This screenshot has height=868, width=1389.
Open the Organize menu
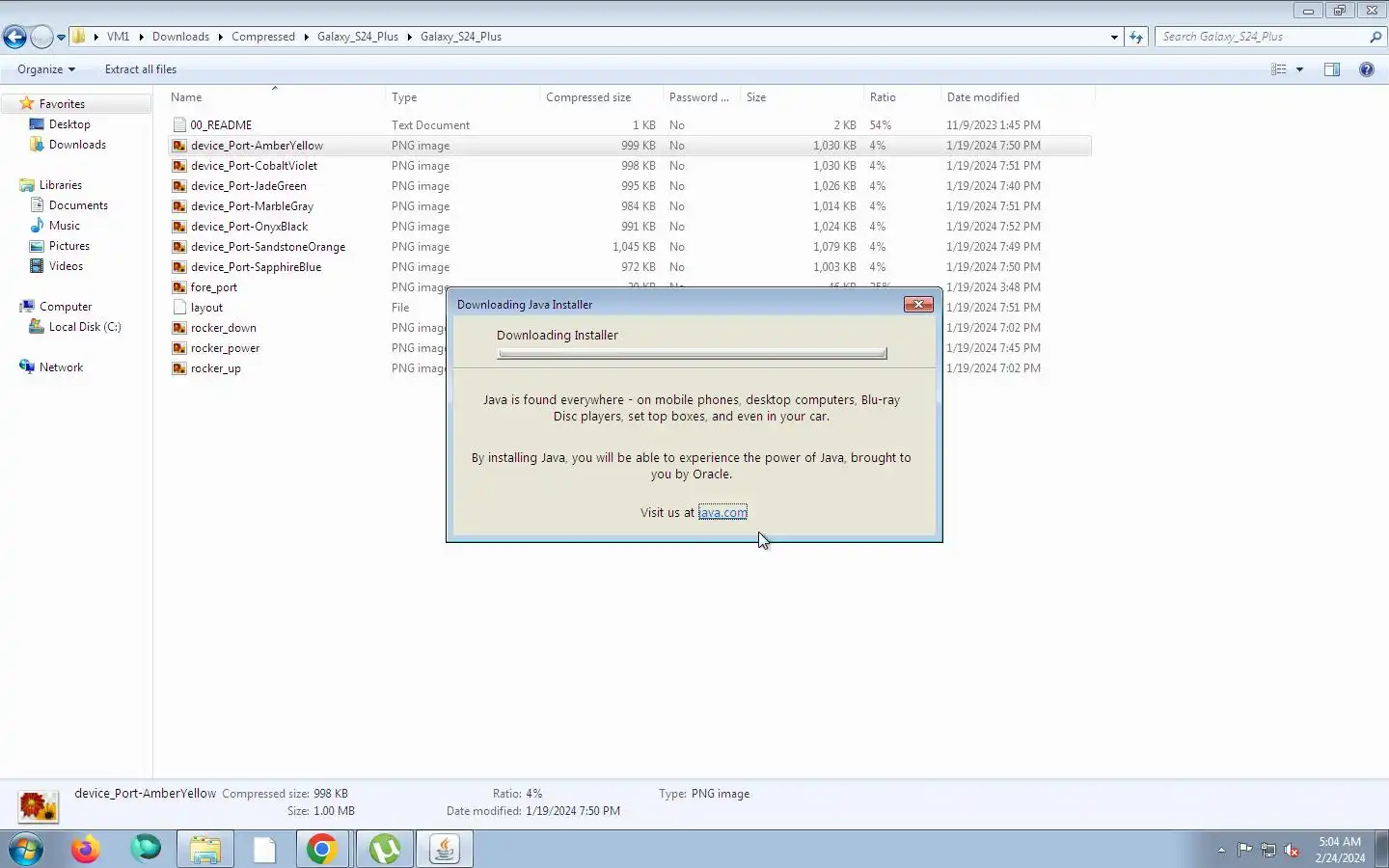tap(45, 69)
